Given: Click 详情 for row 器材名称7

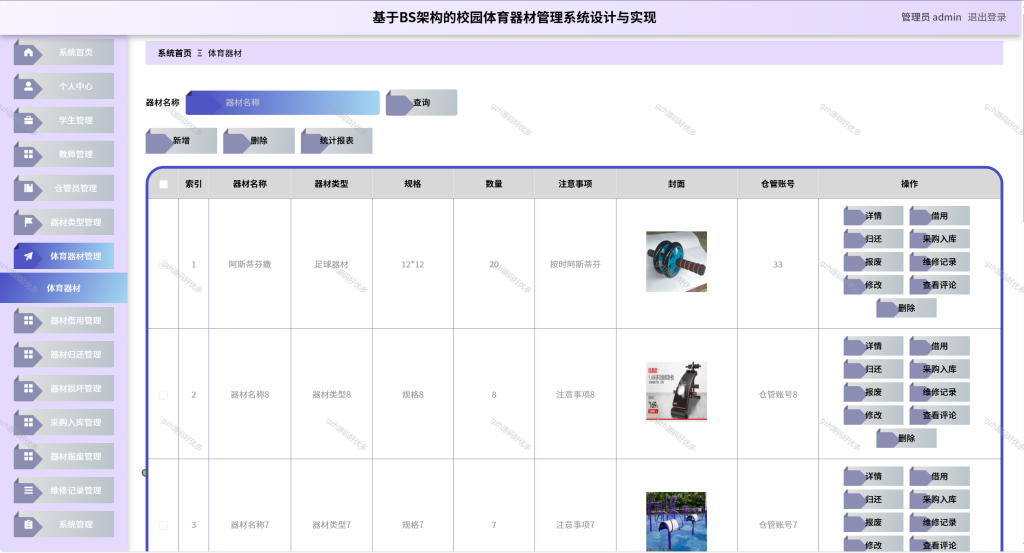Looking at the screenshot, I should tap(873, 476).
